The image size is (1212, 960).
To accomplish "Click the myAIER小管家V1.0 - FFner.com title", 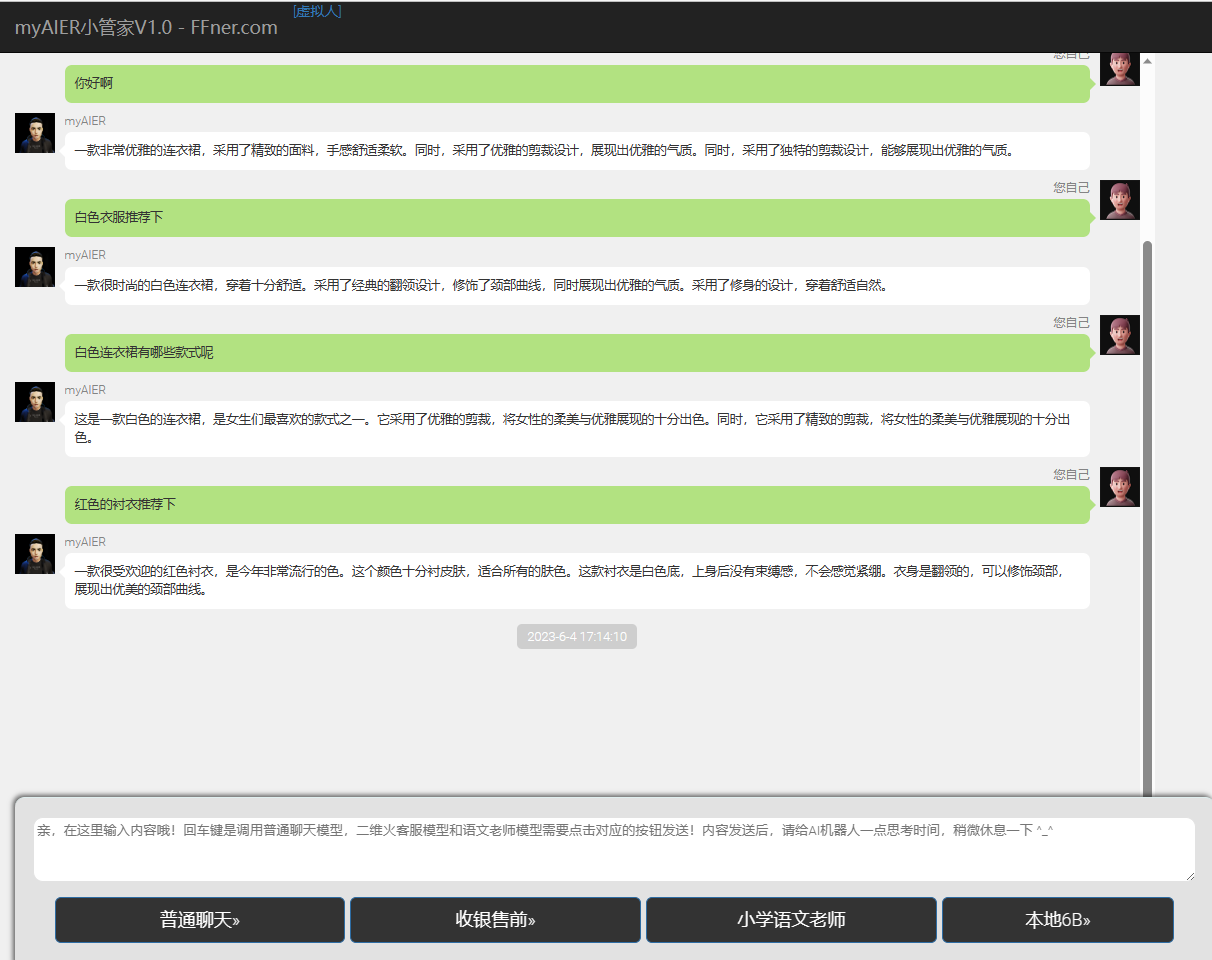I will (x=146, y=28).
